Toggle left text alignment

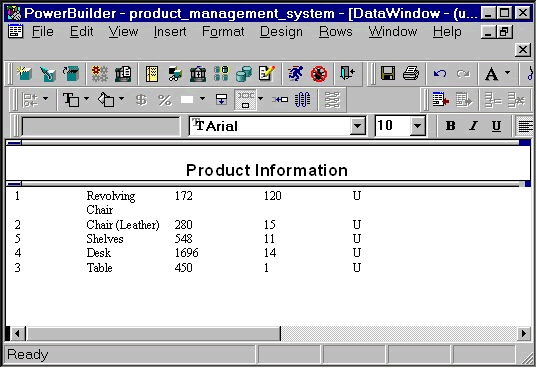tap(525, 126)
